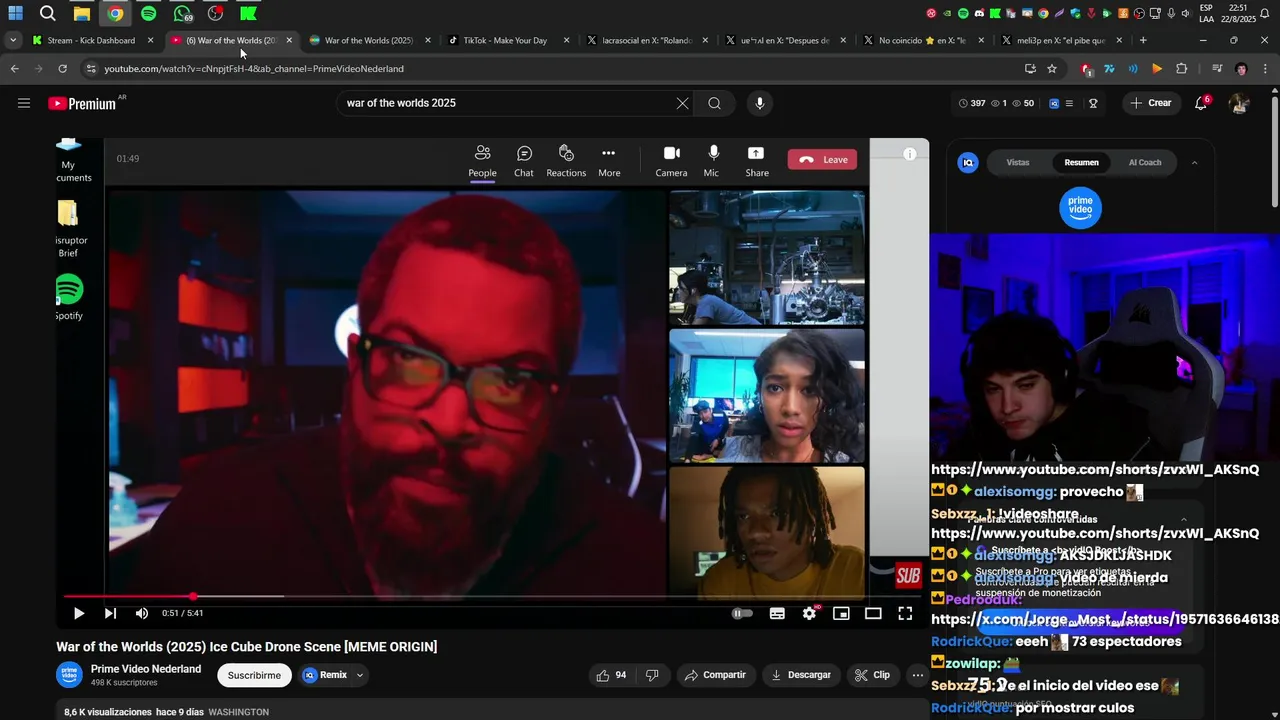Toggle theater mode for the player
The height and width of the screenshot is (720, 1280).
pos(873,613)
